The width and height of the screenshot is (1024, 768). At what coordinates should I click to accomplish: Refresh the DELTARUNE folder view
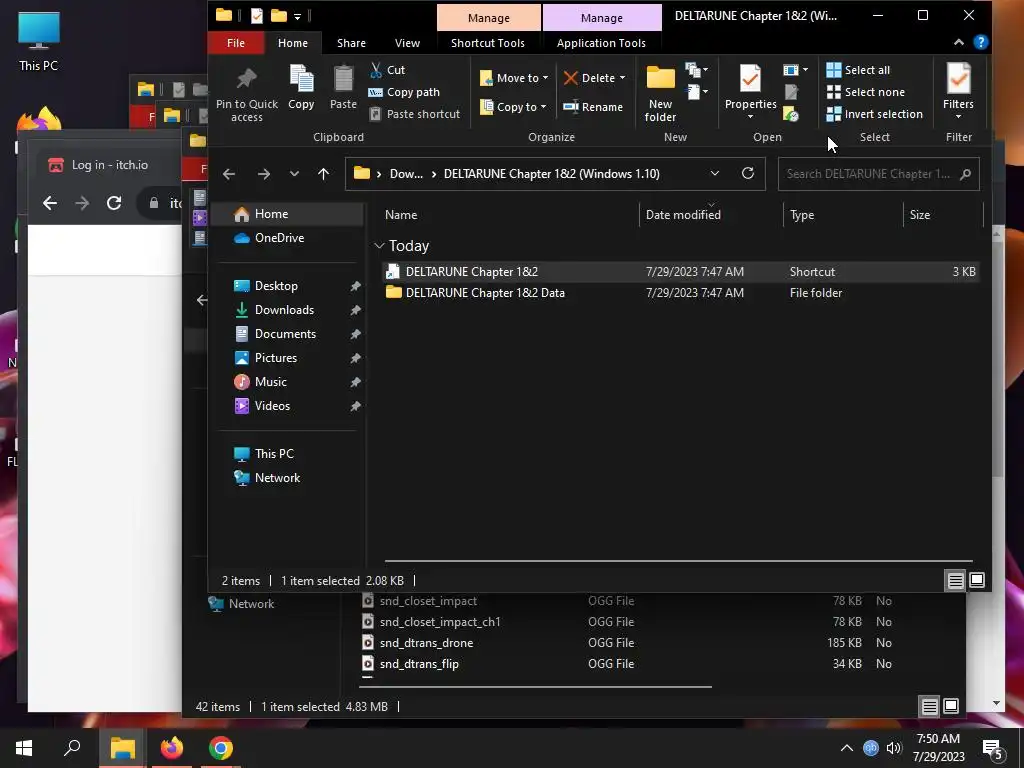[x=748, y=173]
